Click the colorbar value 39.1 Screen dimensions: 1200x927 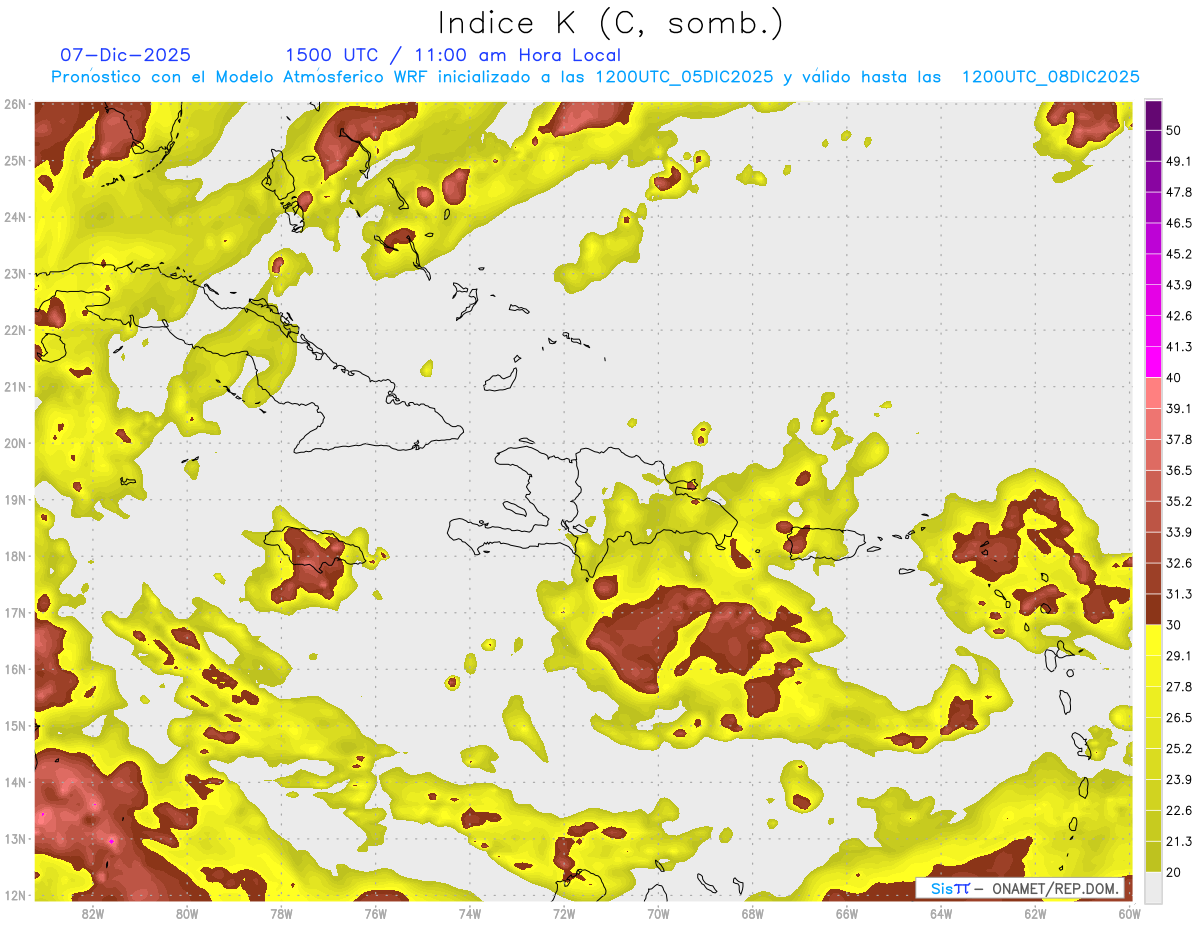[1179, 408]
